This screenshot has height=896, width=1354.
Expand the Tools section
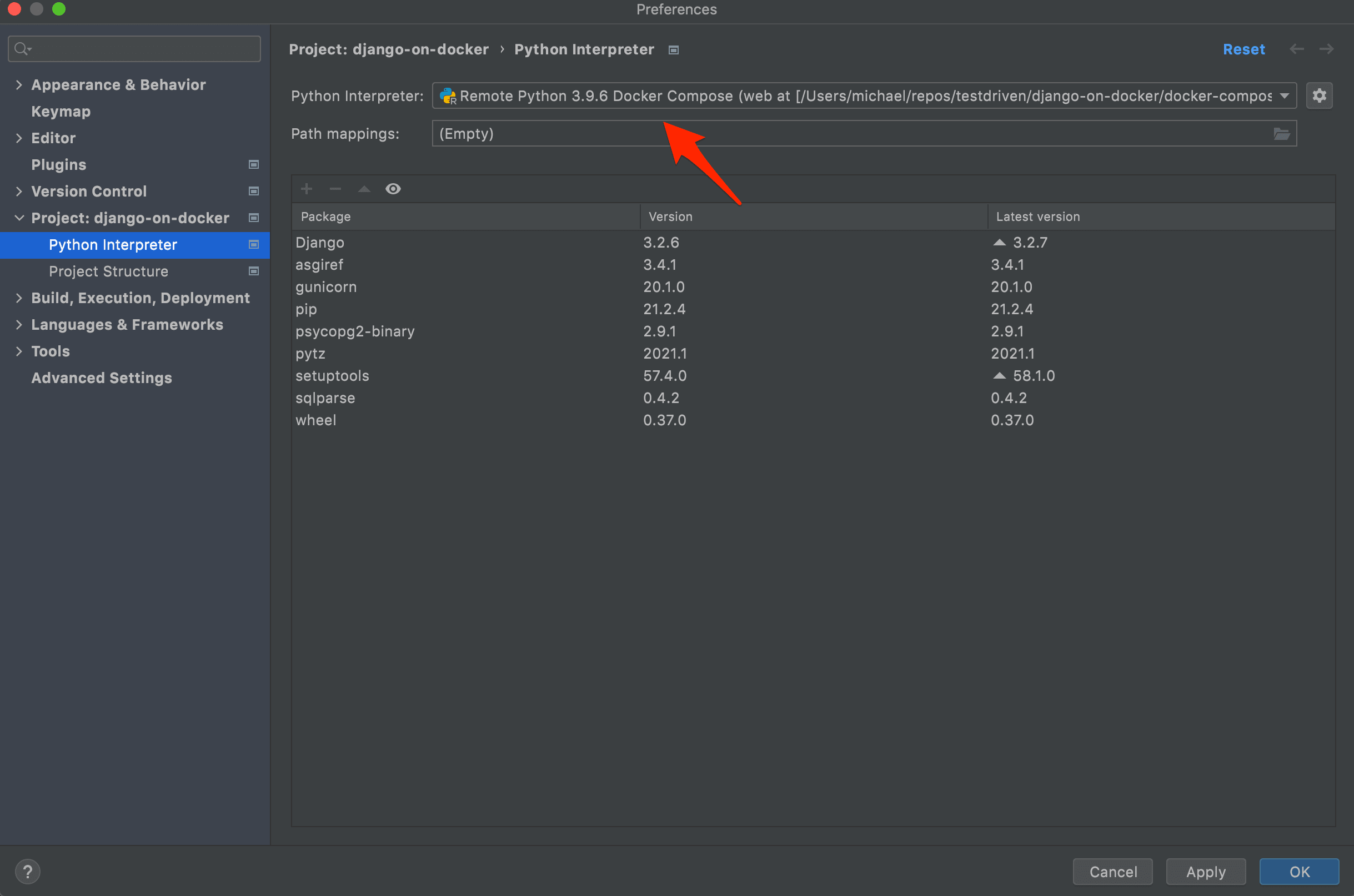coord(20,351)
